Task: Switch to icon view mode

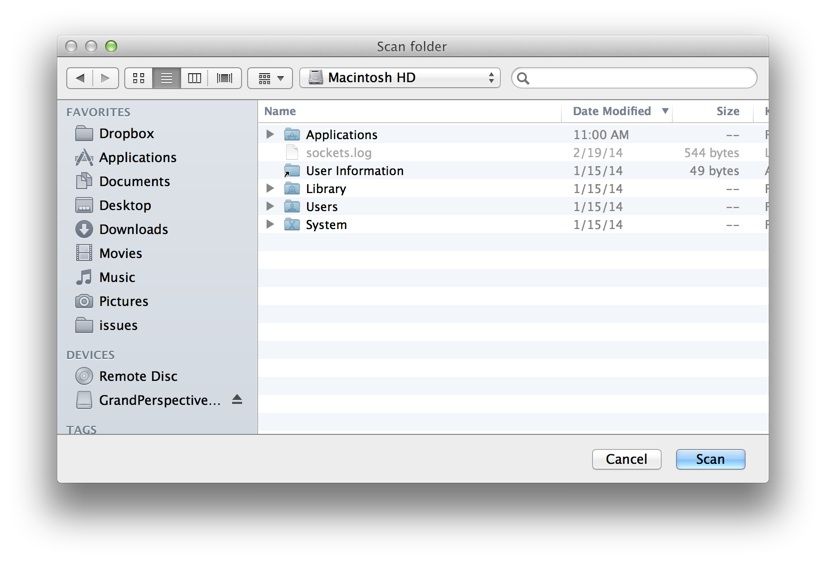Action: (139, 78)
